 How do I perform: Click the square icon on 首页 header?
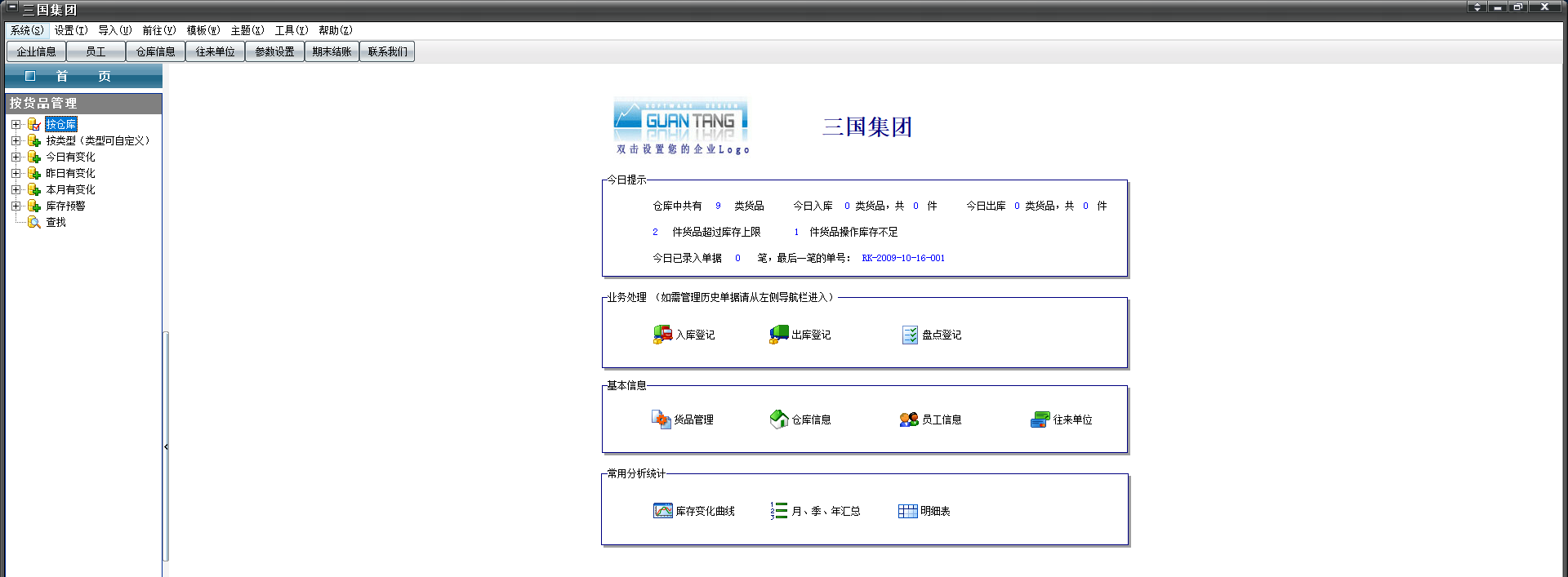[x=30, y=76]
